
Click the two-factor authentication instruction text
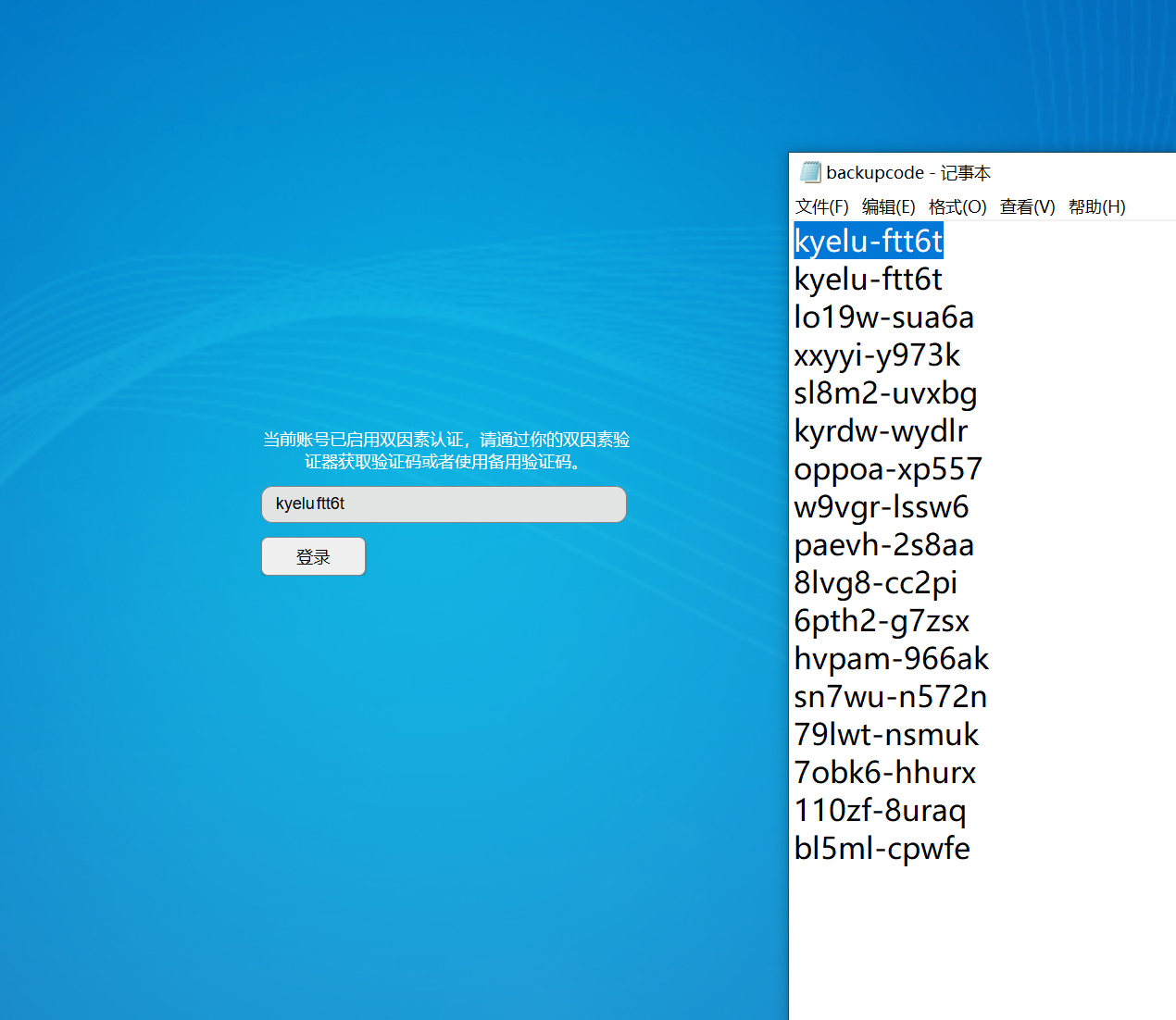pos(445,451)
